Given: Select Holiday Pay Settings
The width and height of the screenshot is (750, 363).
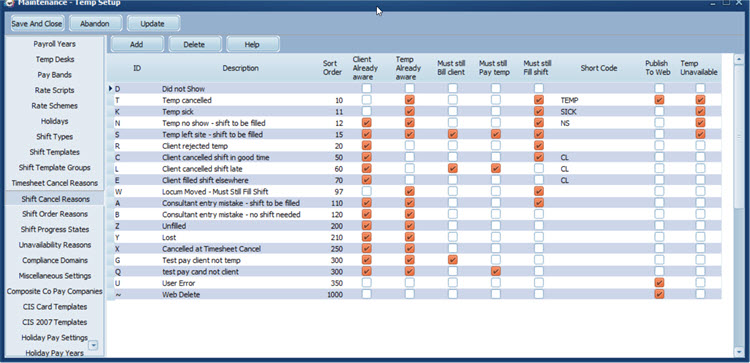Looking at the screenshot, I should pyautogui.click(x=55, y=338).
